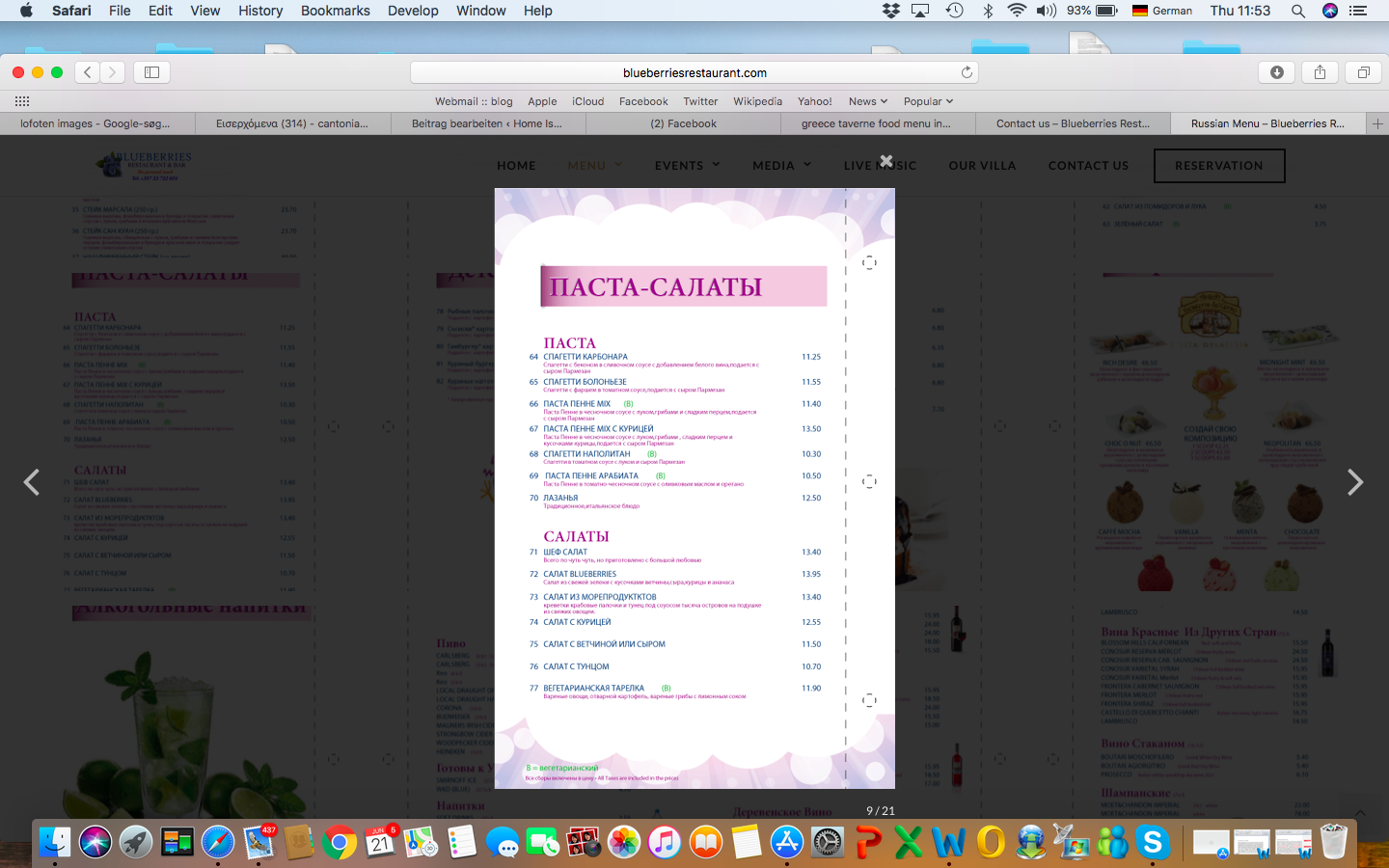This screenshot has width=1389, height=868.
Task: Open Safari share menu
Action: point(1320,72)
